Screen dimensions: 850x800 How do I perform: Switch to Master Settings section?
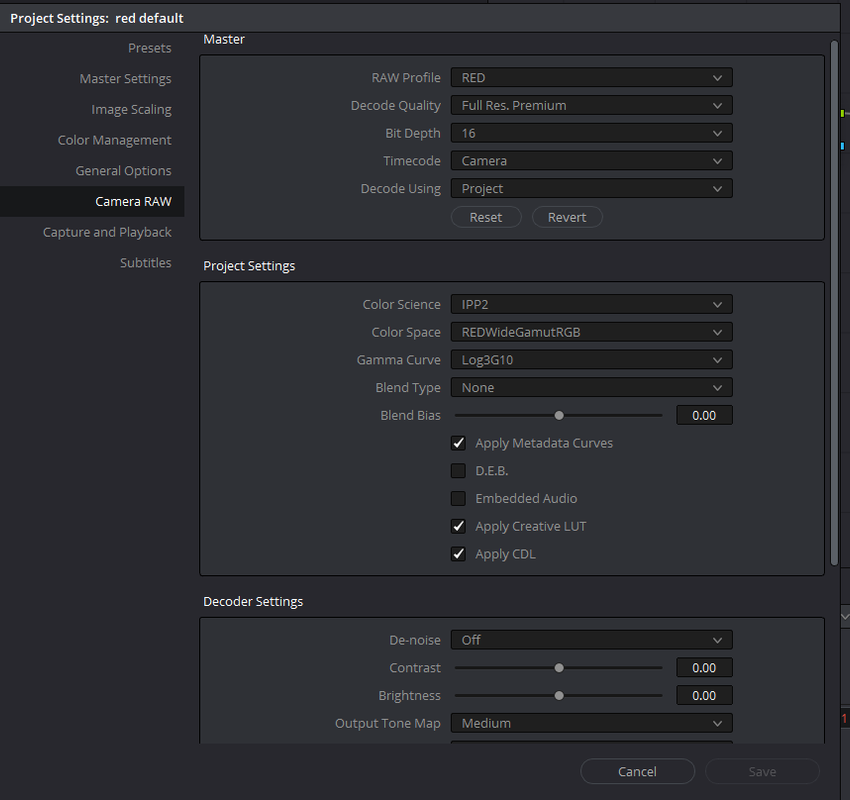[125, 79]
